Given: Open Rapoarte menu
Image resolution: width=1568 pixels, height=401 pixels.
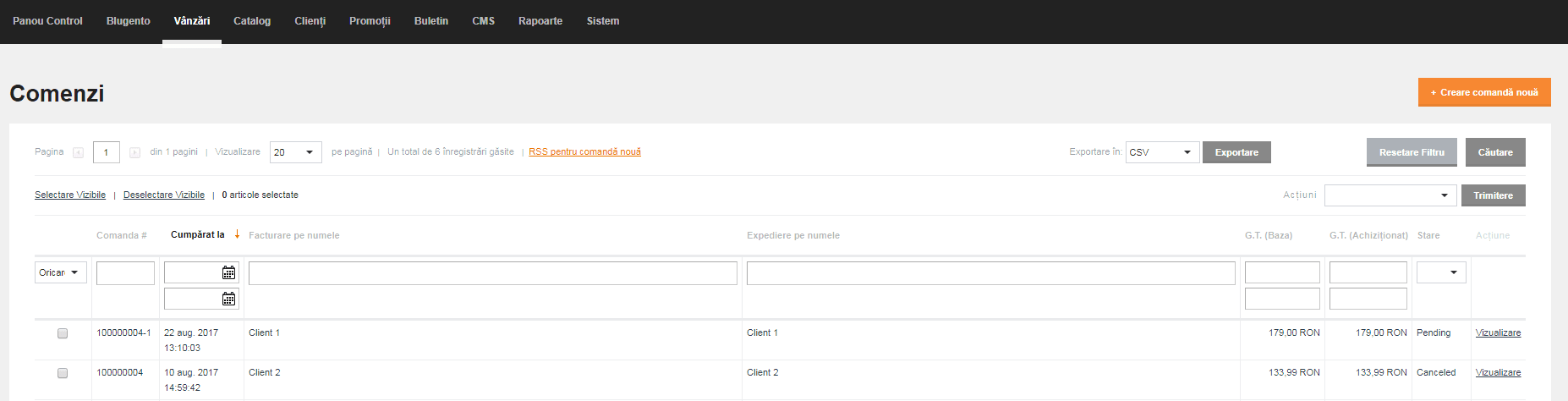Looking at the screenshot, I should click(540, 21).
